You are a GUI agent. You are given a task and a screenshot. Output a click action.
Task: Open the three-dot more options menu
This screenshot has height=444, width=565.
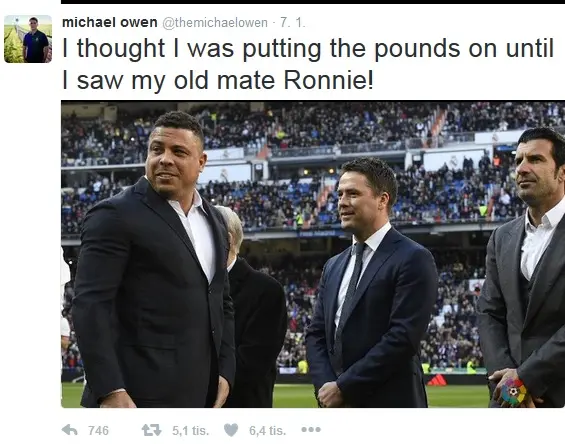(311, 430)
